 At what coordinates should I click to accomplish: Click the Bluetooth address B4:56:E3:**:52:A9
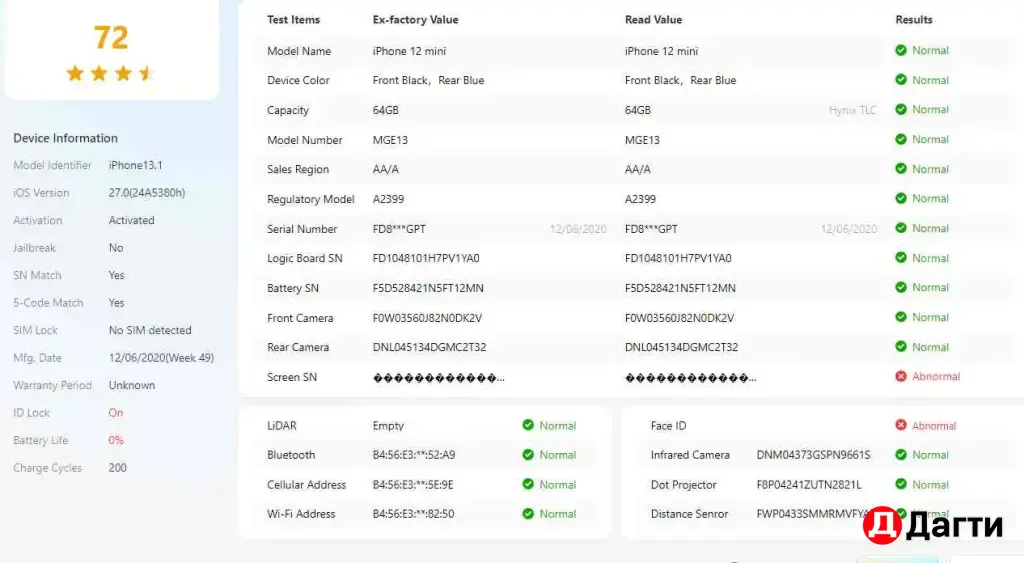pos(413,455)
